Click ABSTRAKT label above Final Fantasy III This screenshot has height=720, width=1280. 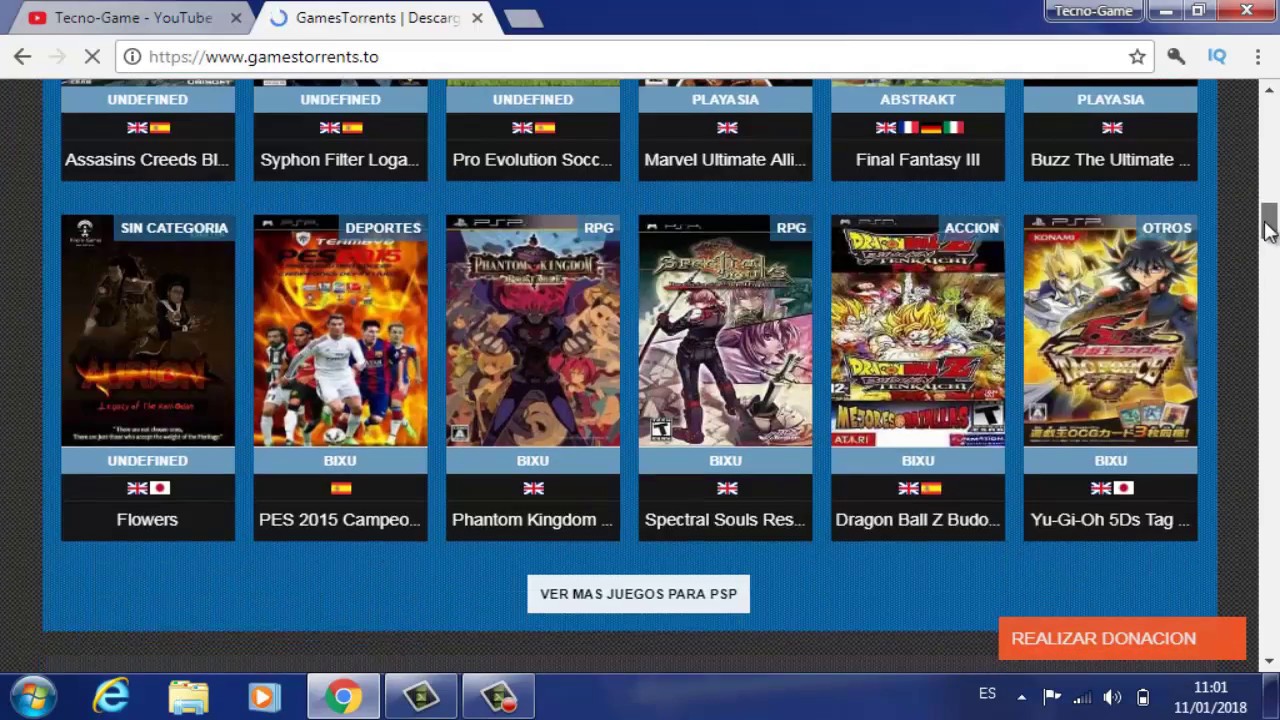pyautogui.click(x=918, y=99)
